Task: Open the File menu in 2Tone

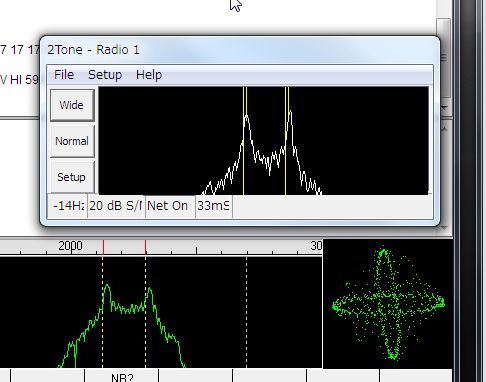Action: 64,75
